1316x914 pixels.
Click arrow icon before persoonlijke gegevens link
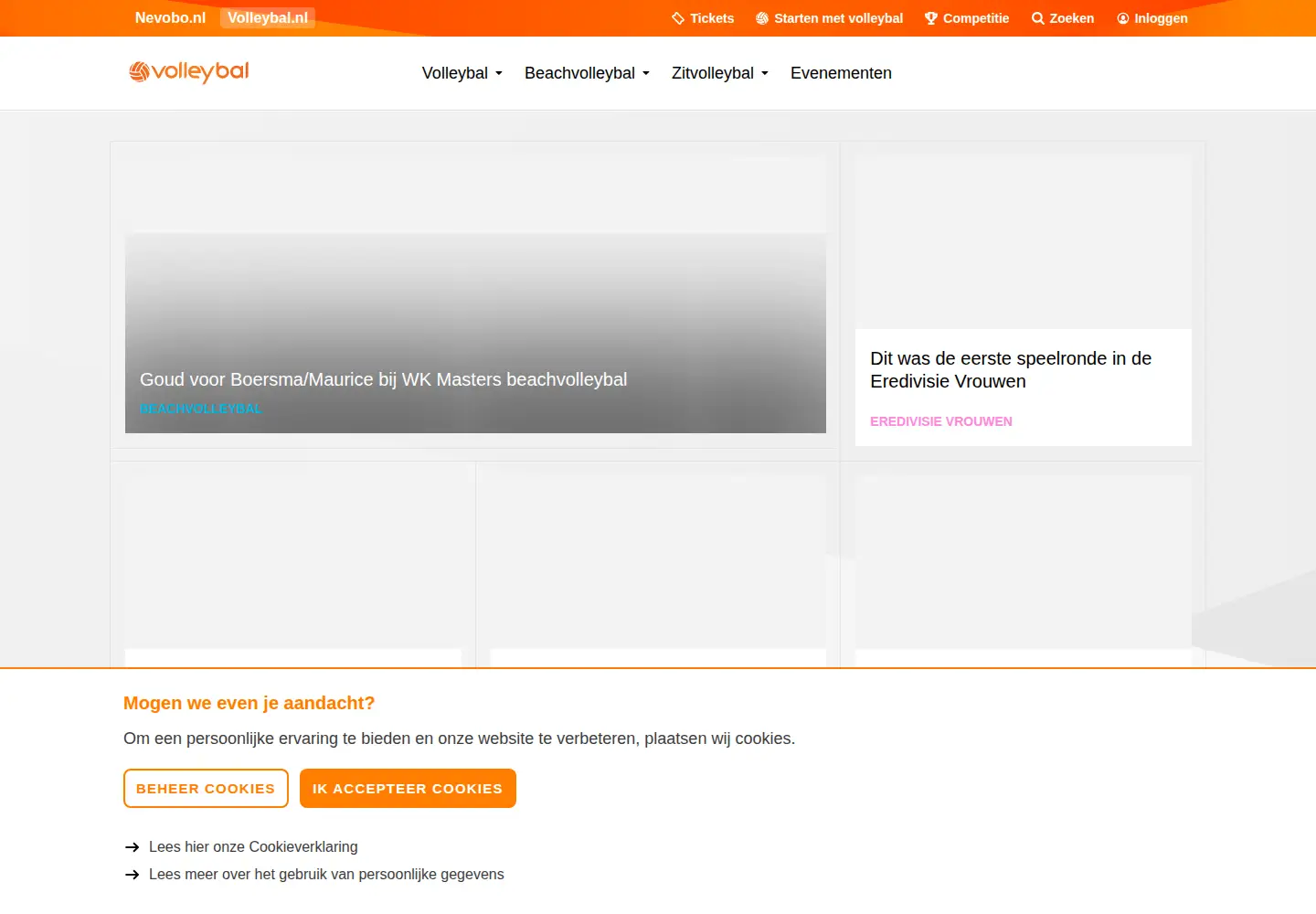pyautogui.click(x=133, y=875)
